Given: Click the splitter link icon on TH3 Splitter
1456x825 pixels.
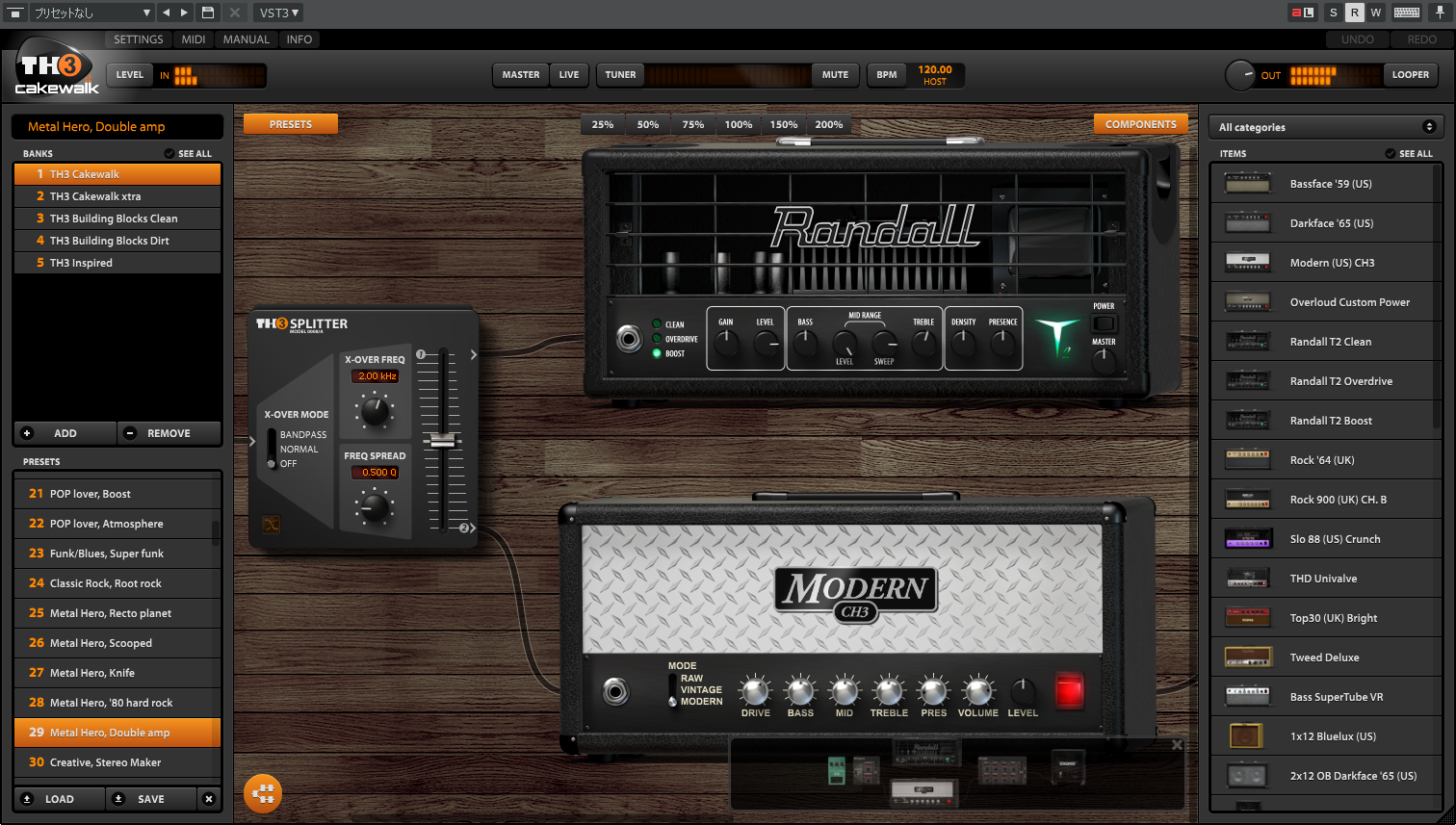Looking at the screenshot, I should [x=272, y=525].
